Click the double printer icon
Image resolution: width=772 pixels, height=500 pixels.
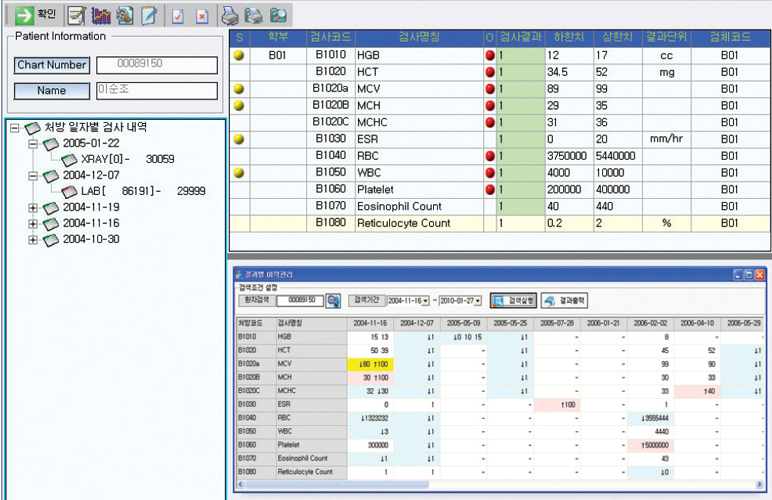pyautogui.click(x=254, y=15)
